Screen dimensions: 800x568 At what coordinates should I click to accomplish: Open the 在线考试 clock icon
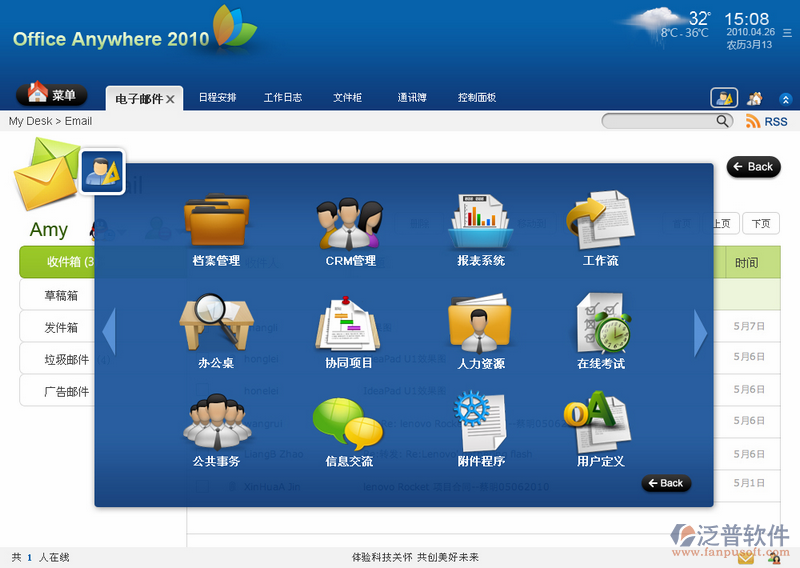tap(603, 323)
